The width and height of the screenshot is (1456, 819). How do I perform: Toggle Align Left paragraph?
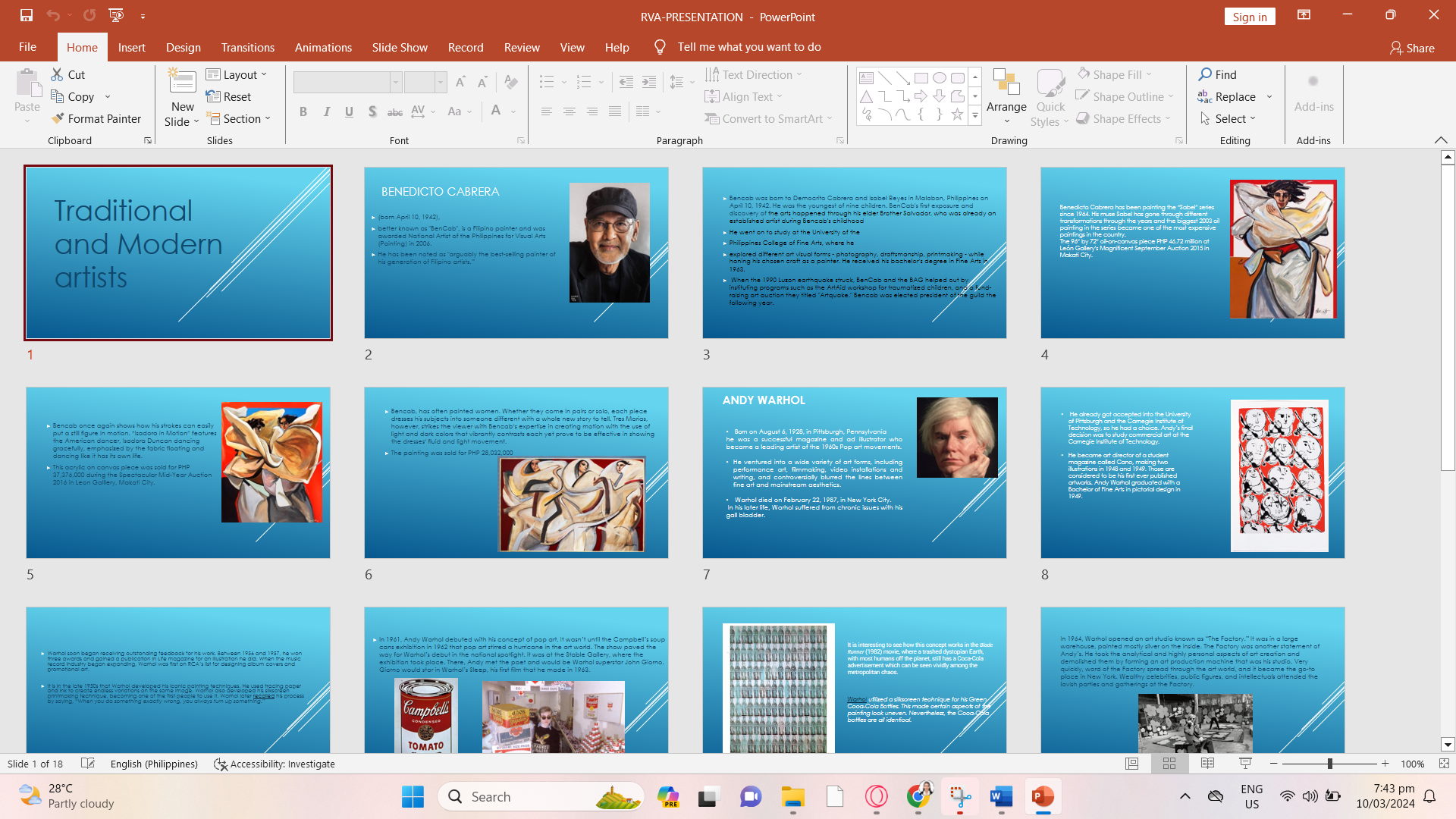click(546, 111)
